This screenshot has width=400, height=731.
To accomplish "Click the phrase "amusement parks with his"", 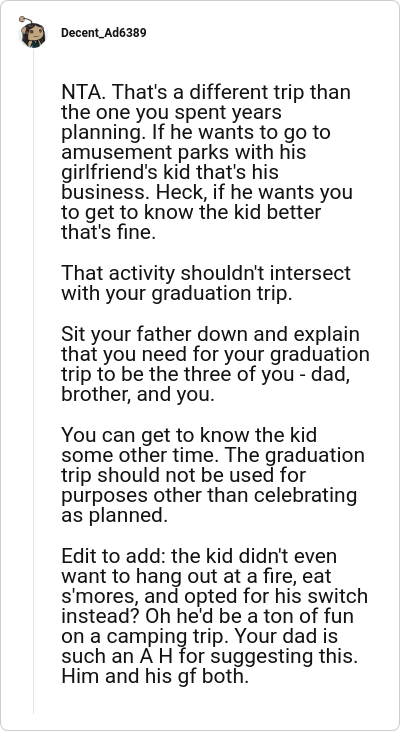I will tap(183, 152).
